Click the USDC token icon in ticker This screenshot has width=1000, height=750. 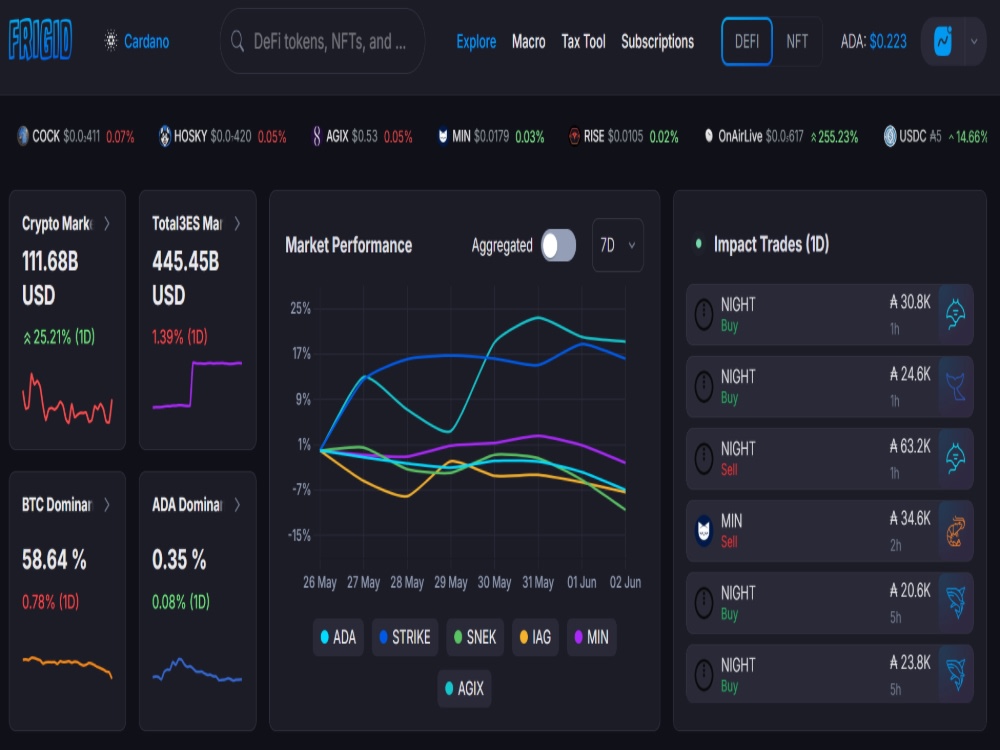coord(890,136)
